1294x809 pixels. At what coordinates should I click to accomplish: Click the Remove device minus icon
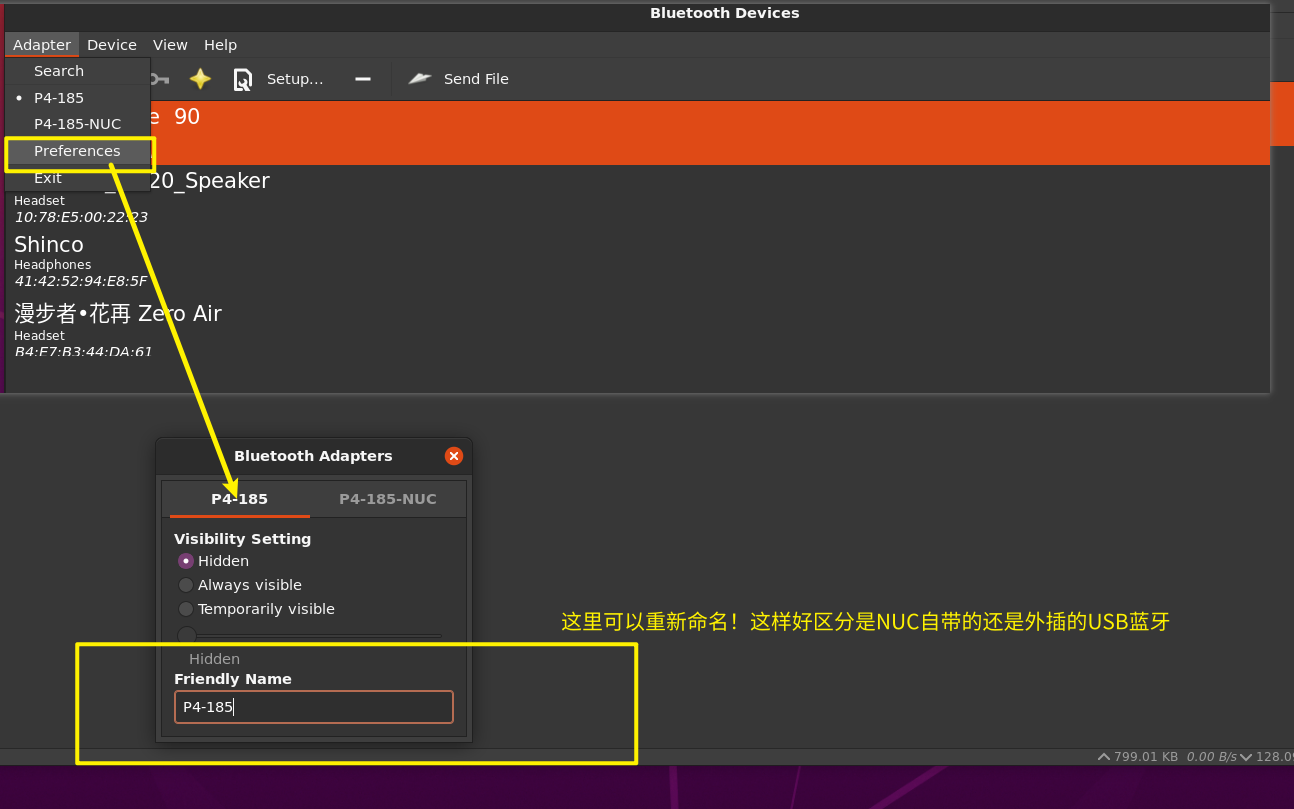[363, 79]
